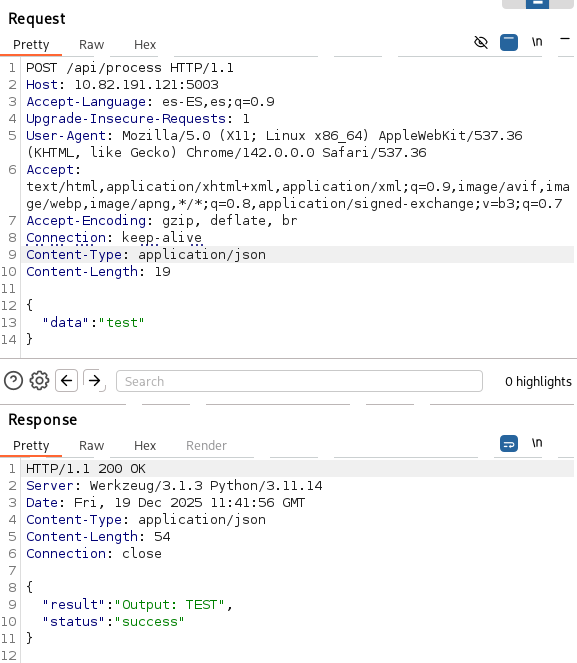577x663 pixels.
Task: Click the Search input field
Action: [x=299, y=381]
